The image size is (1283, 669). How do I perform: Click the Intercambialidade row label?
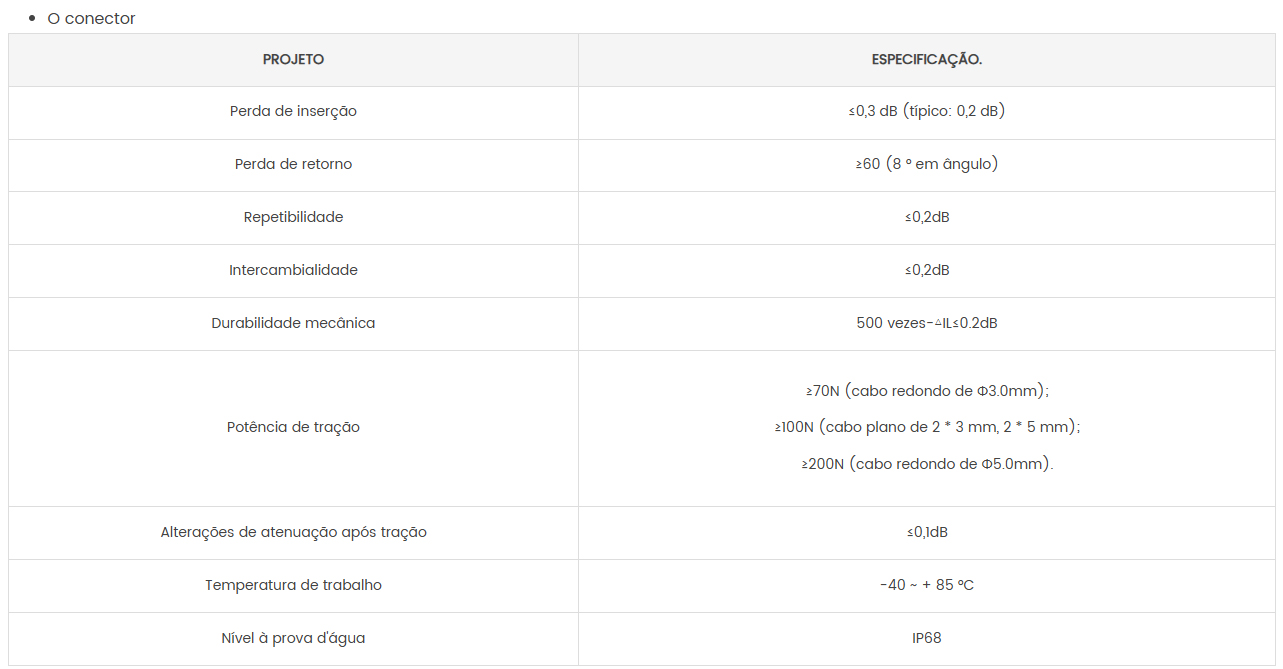293,270
